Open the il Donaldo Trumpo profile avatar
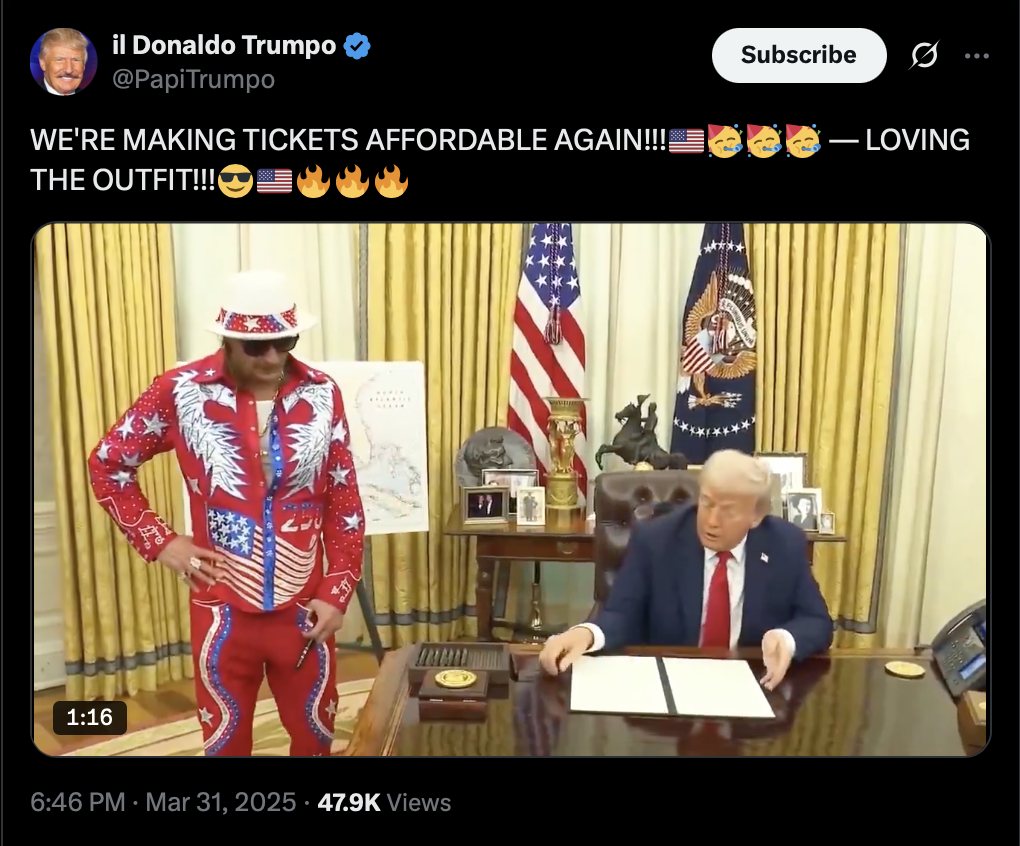The image size is (1020, 846). tap(63, 62)
